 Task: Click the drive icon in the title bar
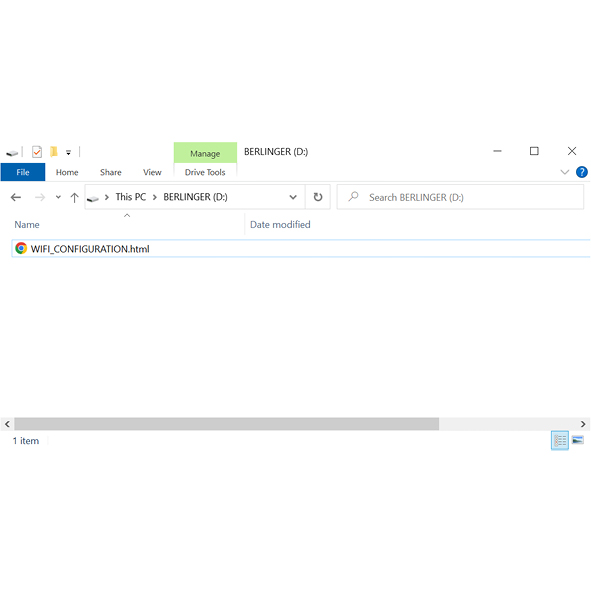pyautogui.click(x=12, y=152)
